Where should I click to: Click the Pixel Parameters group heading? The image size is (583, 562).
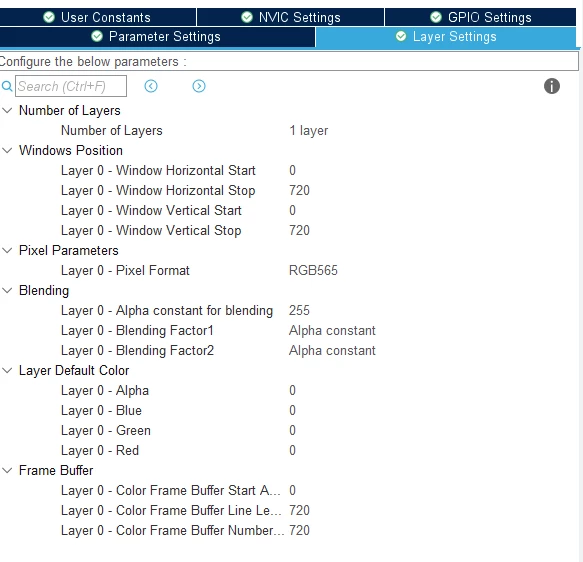[68, 250]
